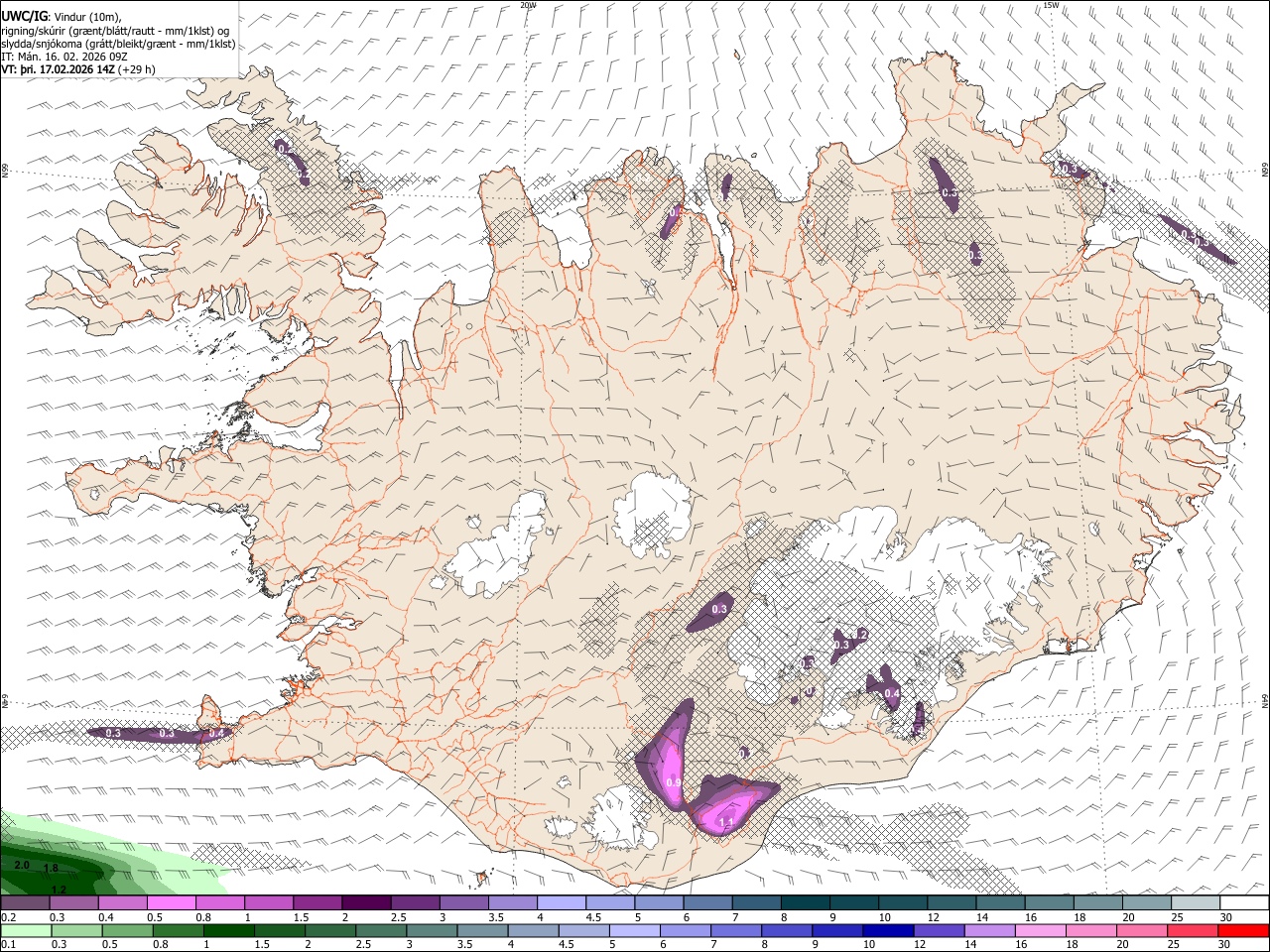The height and width of the screenshot is (952, 1270).
Task: Click the '15W' longitude label at top
Action: [1051, 5]
